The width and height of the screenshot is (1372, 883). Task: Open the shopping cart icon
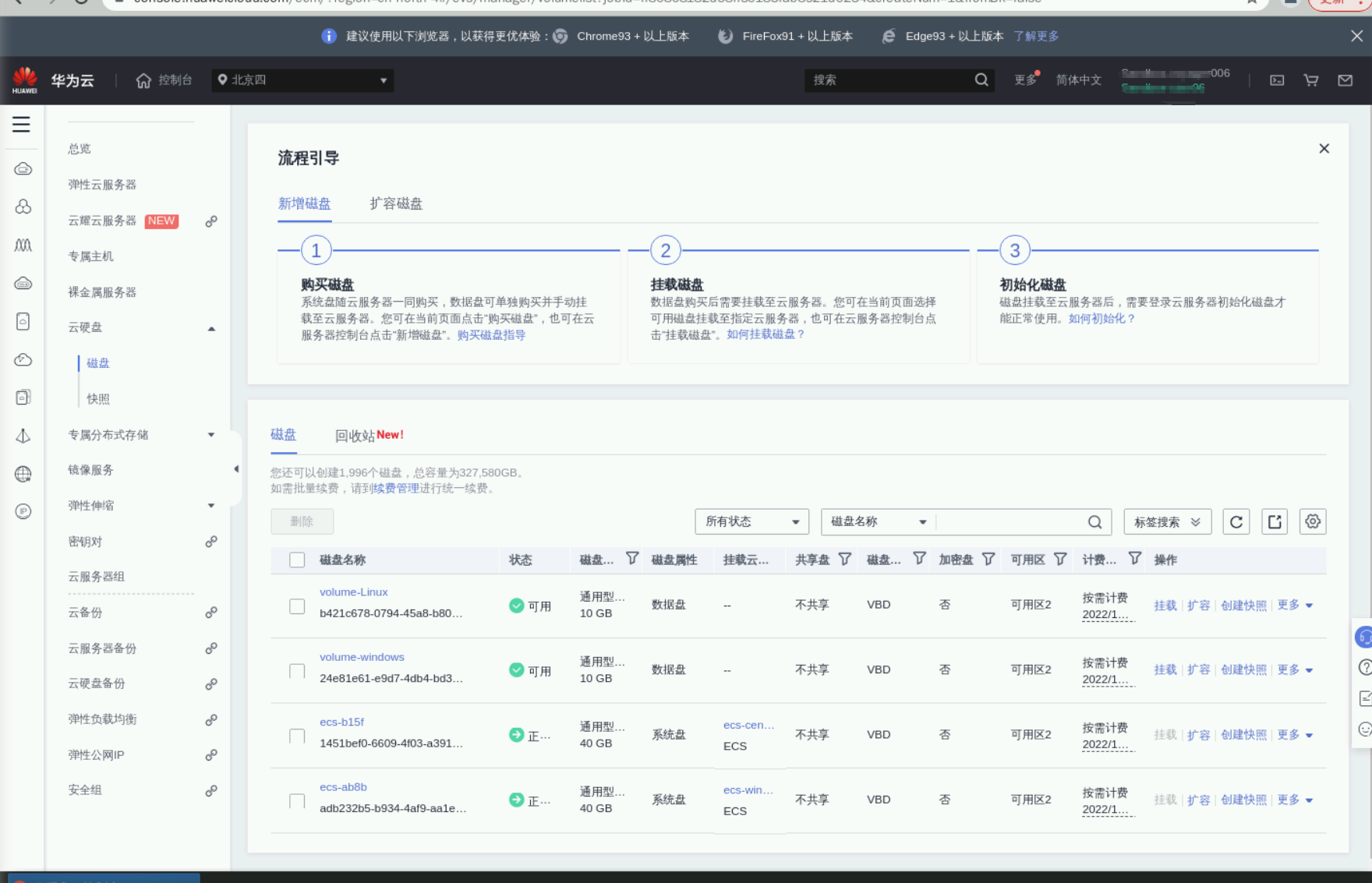(x=1311, y=80)
